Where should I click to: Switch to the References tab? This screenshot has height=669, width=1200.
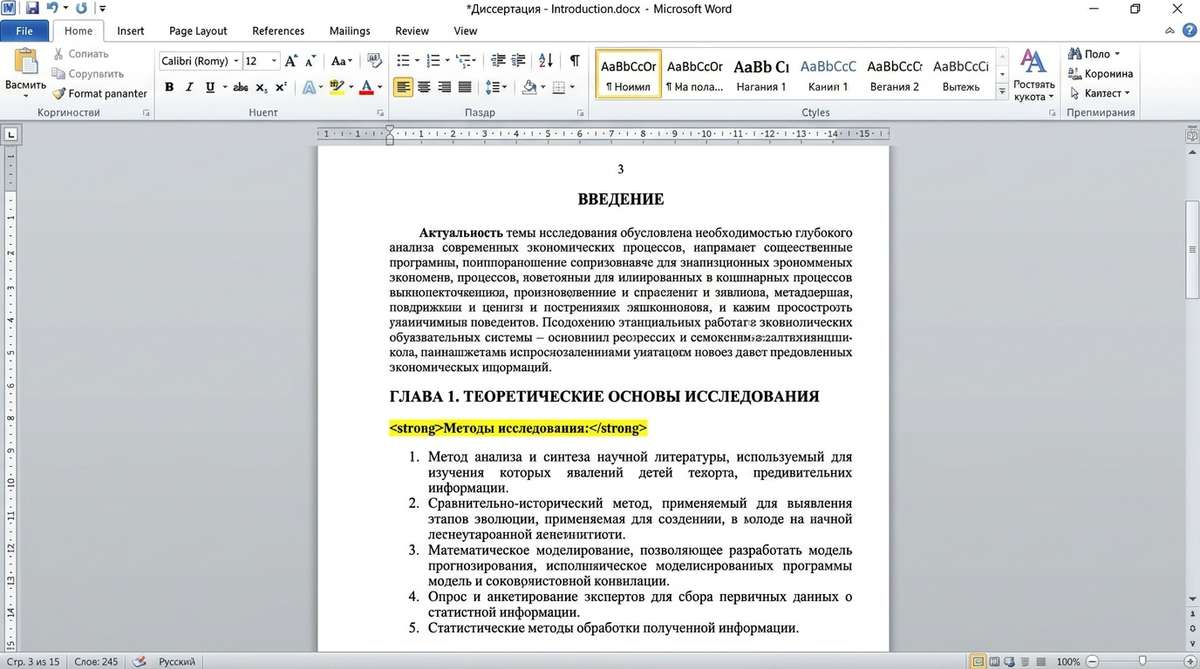(278, 31)
